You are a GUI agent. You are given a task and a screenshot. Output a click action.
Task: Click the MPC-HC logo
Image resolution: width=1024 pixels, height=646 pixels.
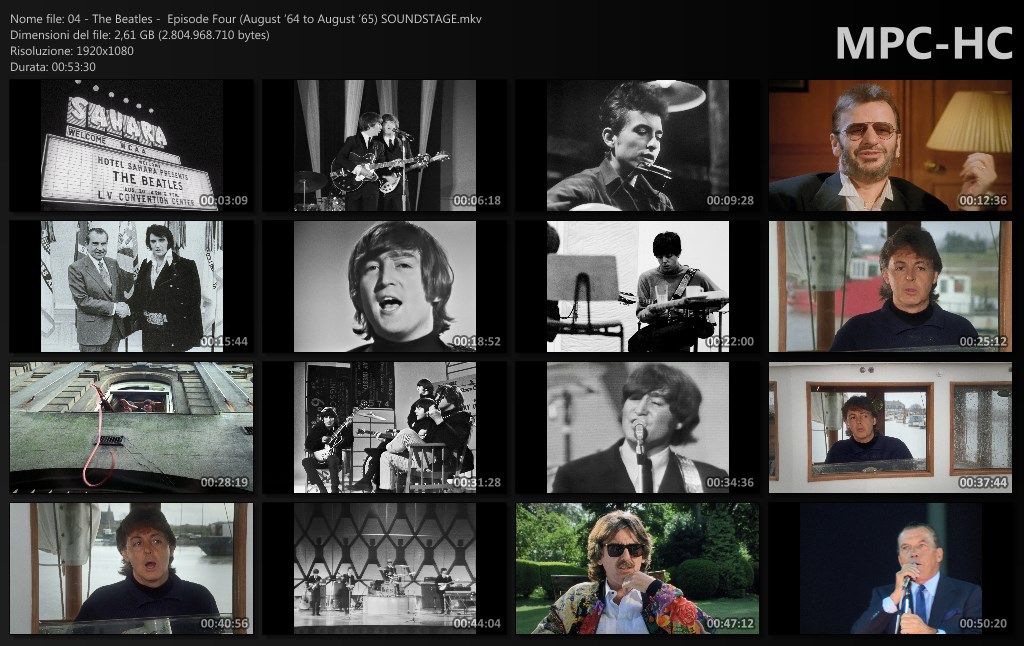tap(923, 44)
